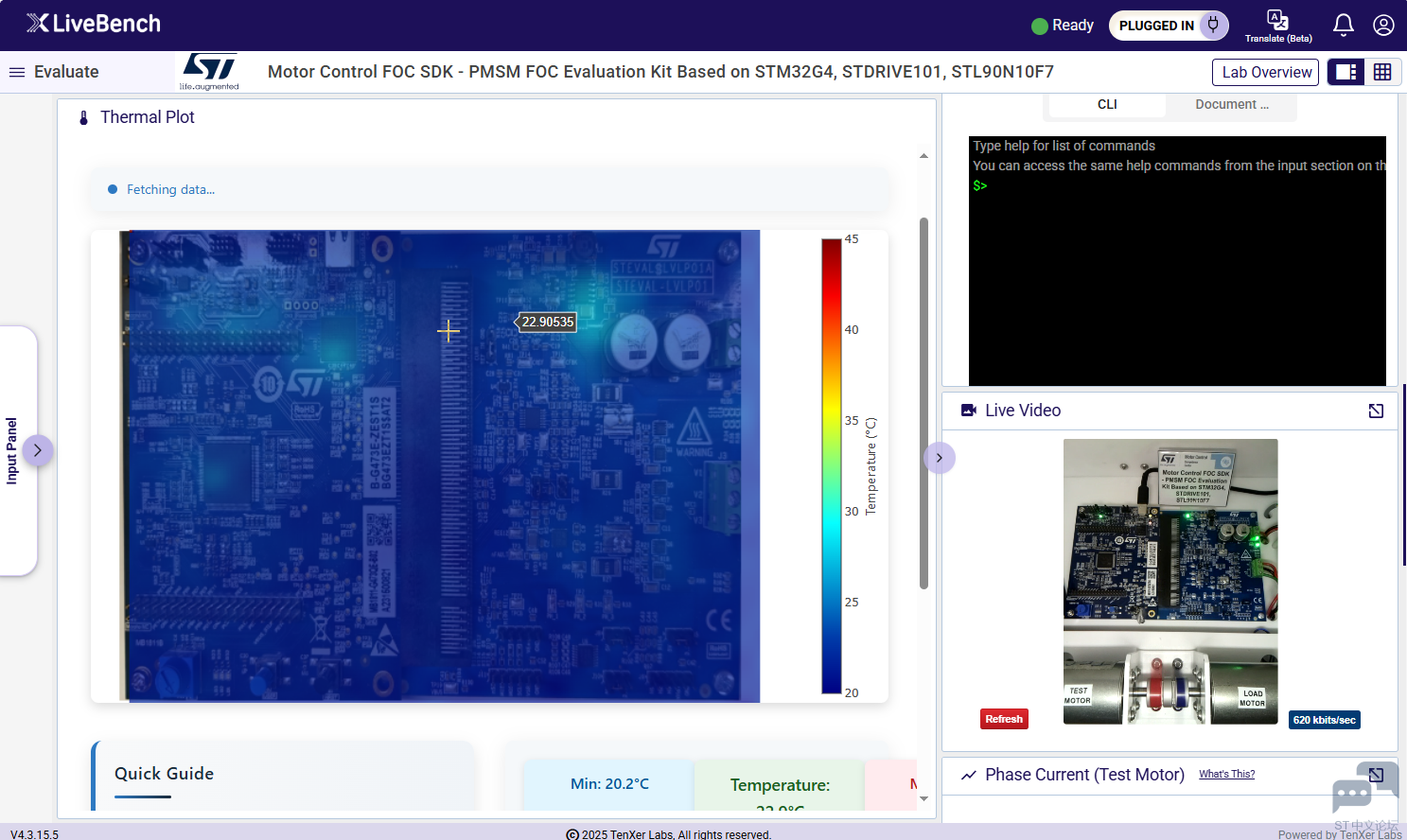The image size is (1407, 840).
Task: Expand the Input Panel using its chevron
Action: pos(37,450)
